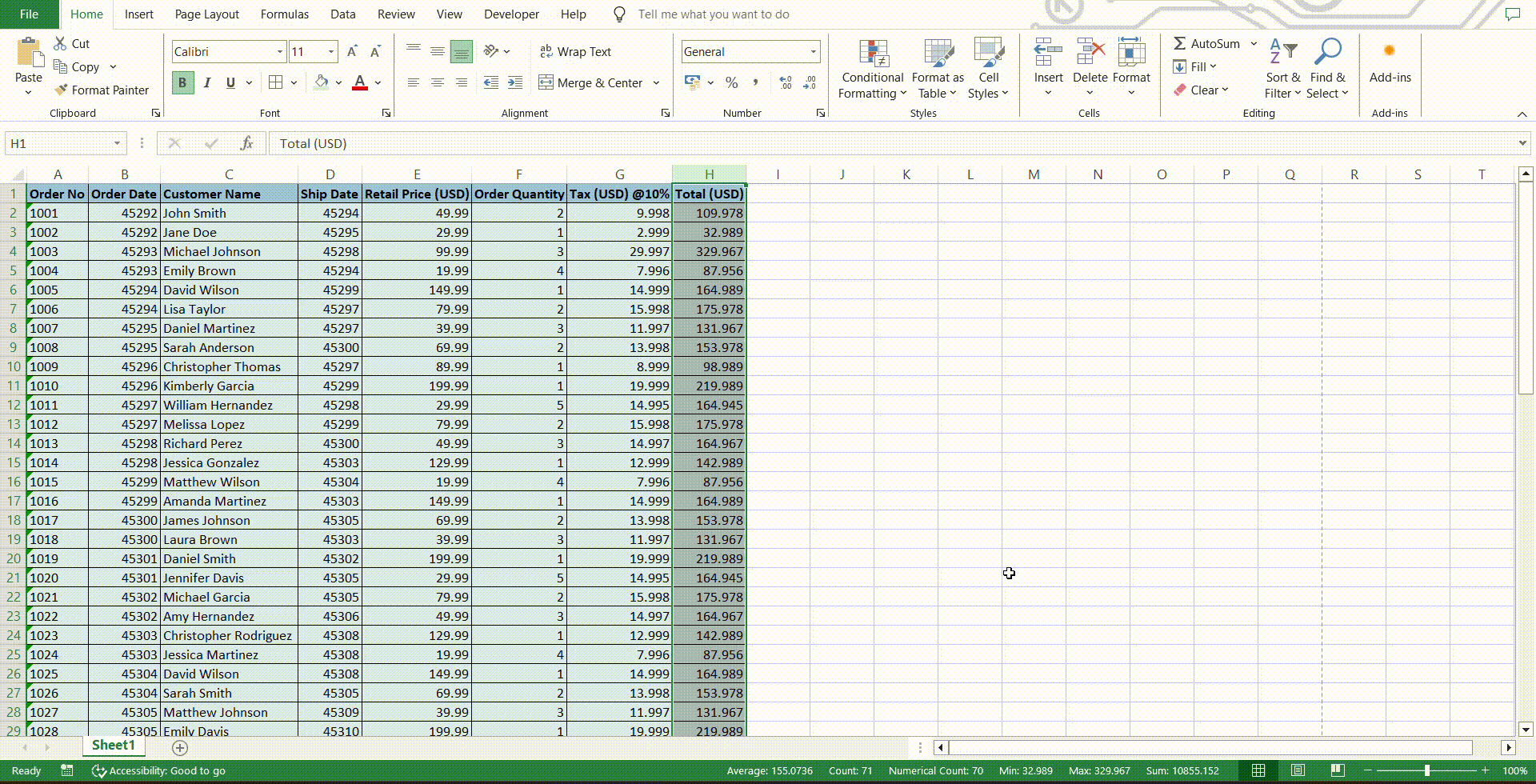Apply Comma Style formatting
The image size is (1536, 784).
pyautogui.click(x=755, y=82)
